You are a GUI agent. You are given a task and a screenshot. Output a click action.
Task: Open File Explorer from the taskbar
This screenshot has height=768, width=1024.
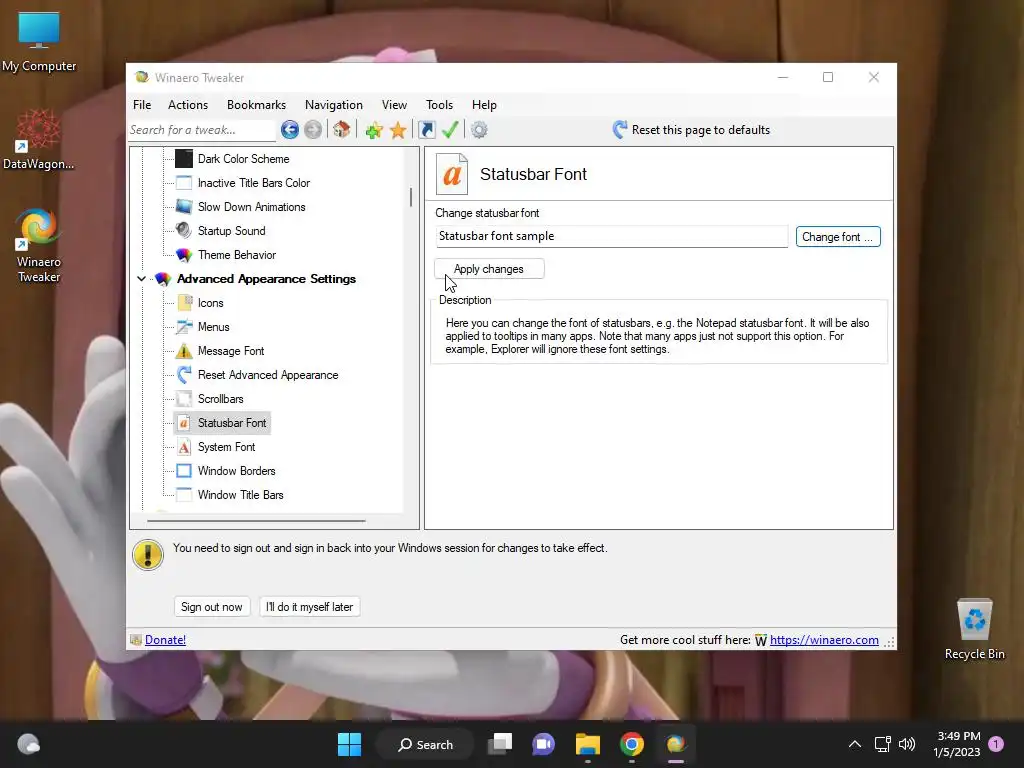click(x=588, y=744)
